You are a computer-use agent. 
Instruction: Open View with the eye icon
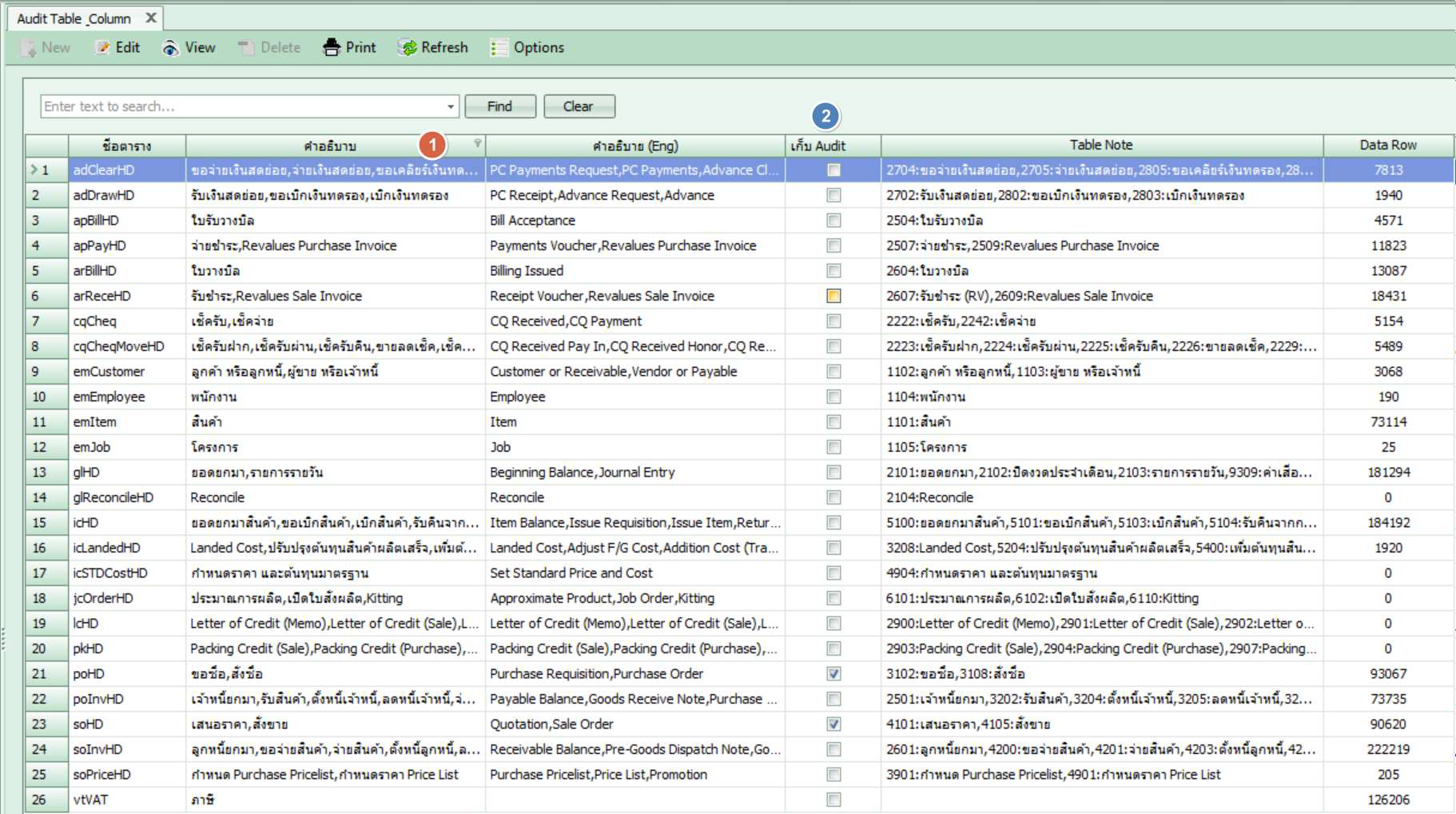click(170, 48)
